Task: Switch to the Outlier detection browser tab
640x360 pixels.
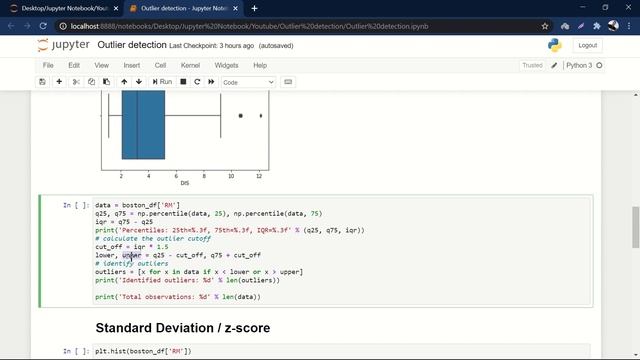Action: pos(184,8)
